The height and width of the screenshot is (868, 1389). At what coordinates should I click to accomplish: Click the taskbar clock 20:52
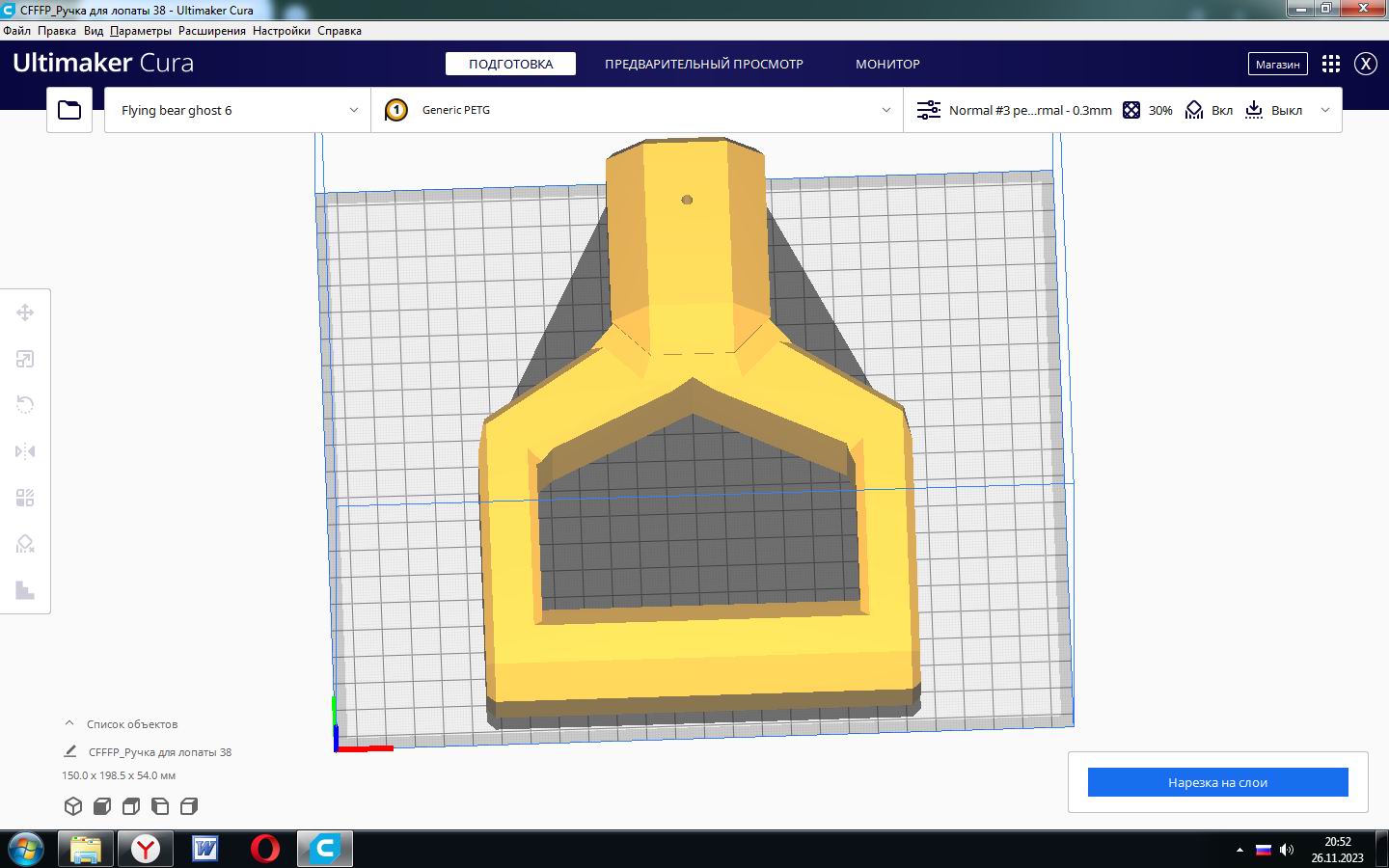pos(1337,841)
